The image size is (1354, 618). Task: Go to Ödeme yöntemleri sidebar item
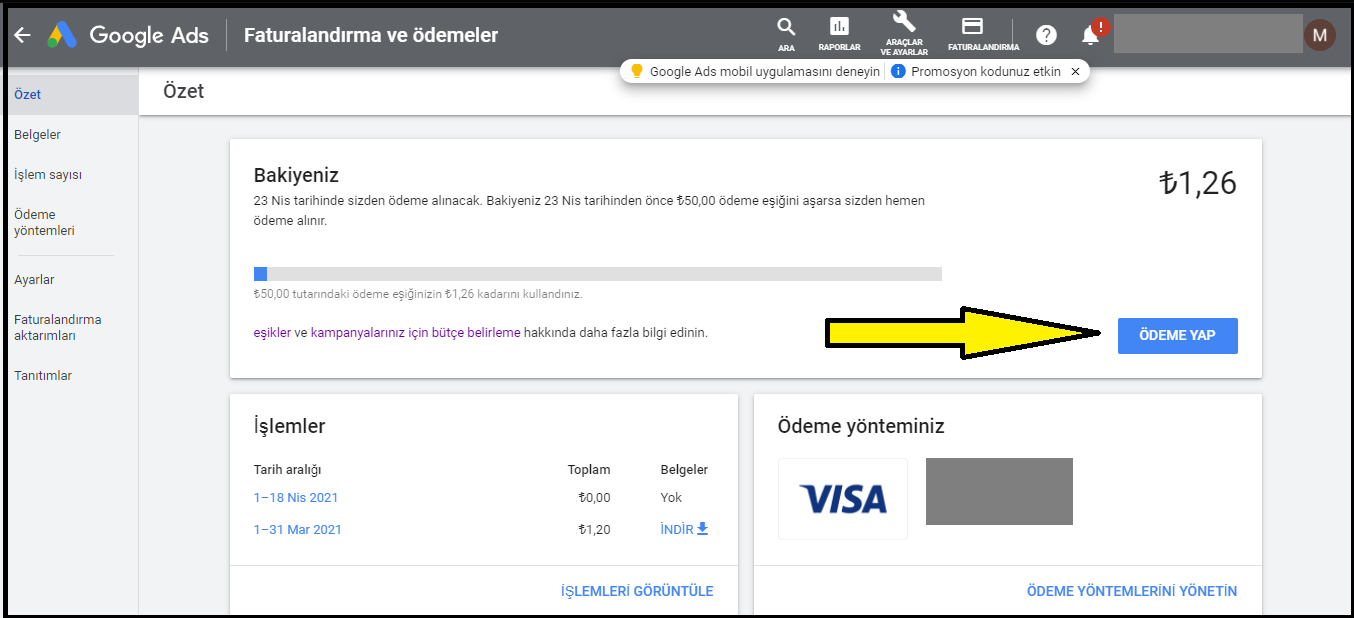tap(44, 222)
